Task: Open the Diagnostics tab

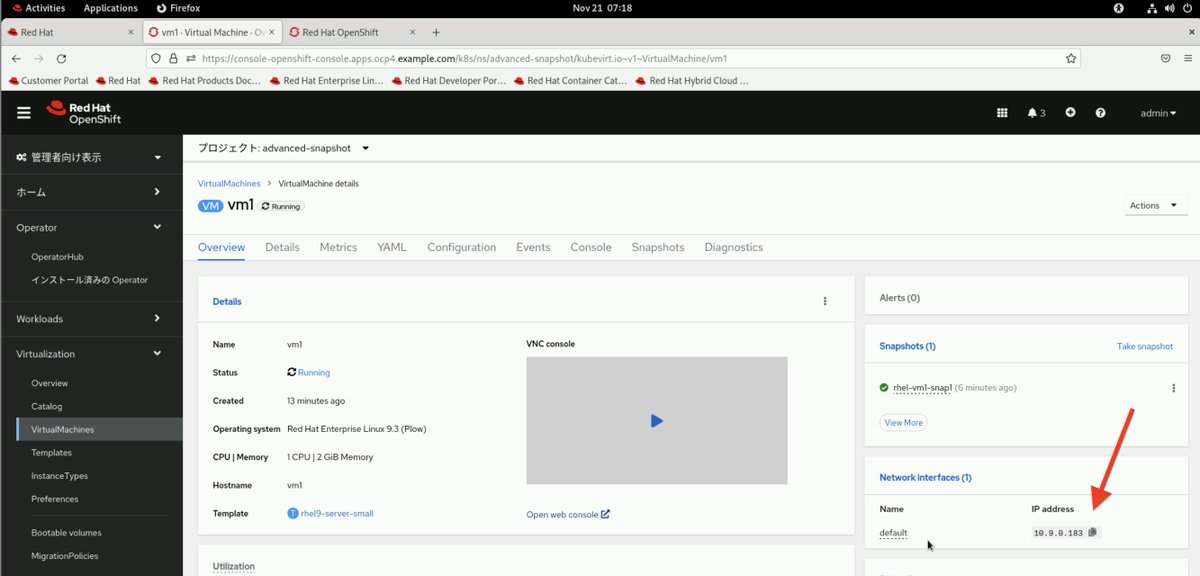Action: click(x=733, y=247)
